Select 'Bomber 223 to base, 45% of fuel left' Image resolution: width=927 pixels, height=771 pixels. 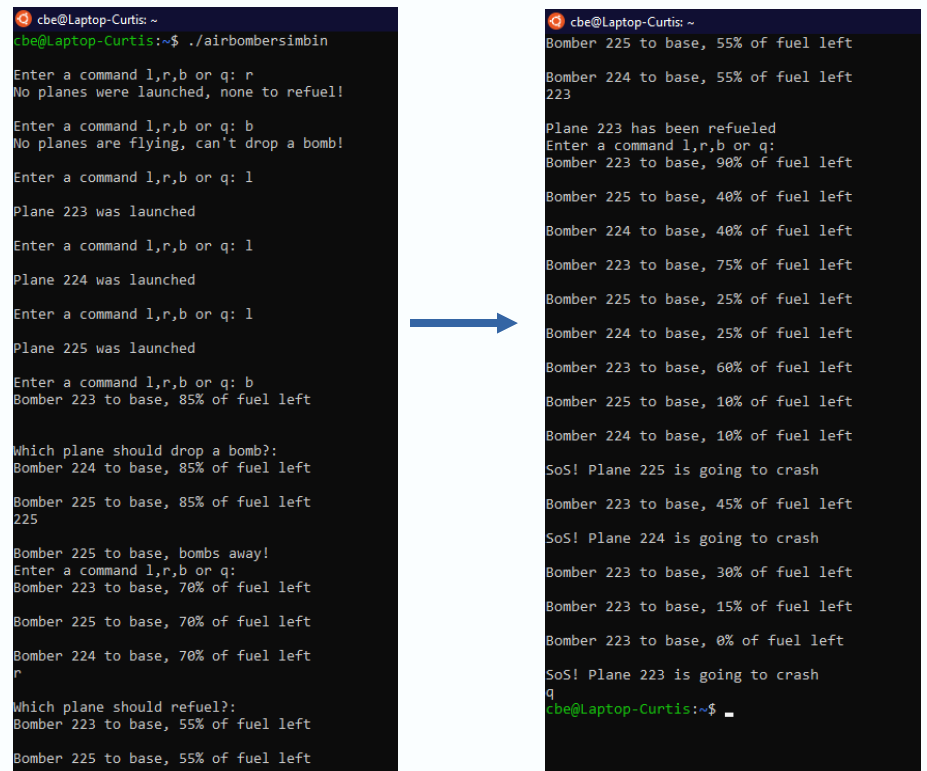pos(699,504)
